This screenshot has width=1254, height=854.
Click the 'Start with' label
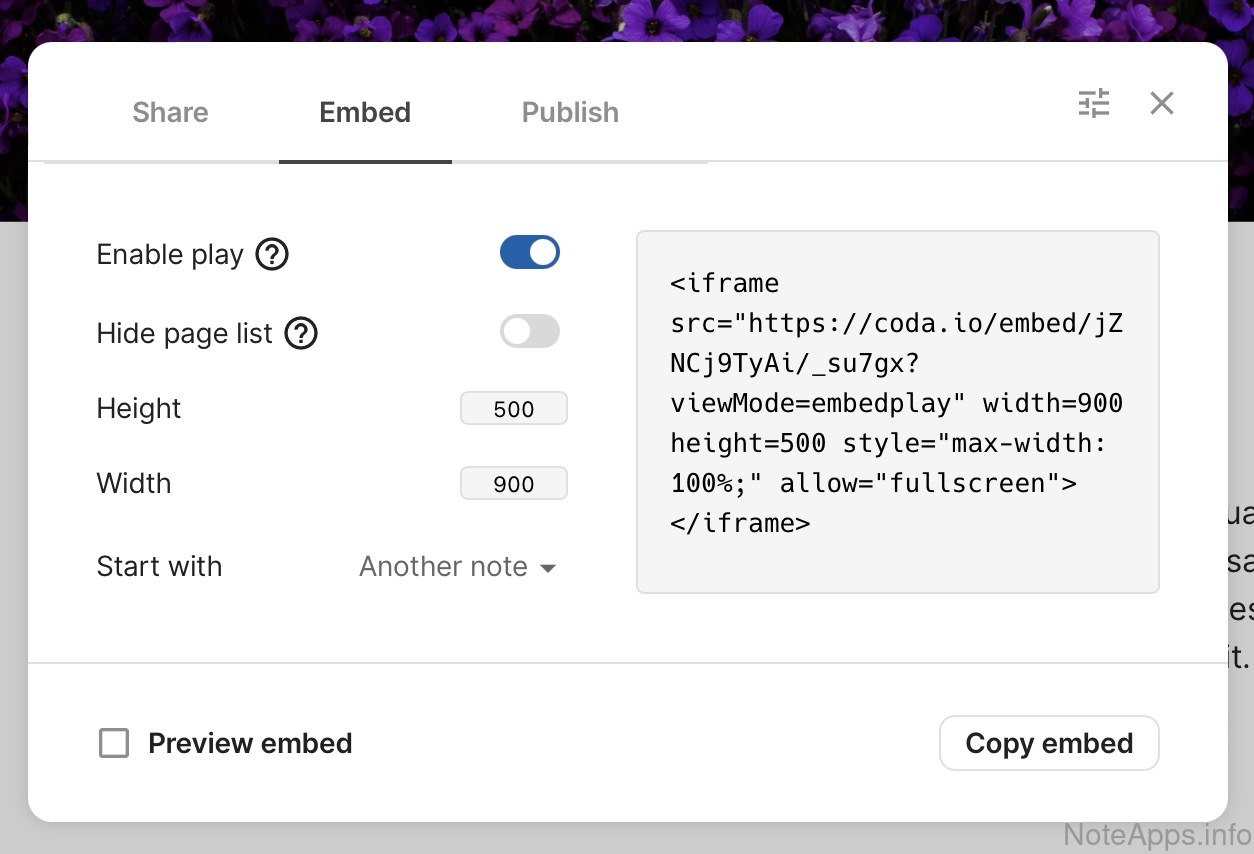pos(159,566)
